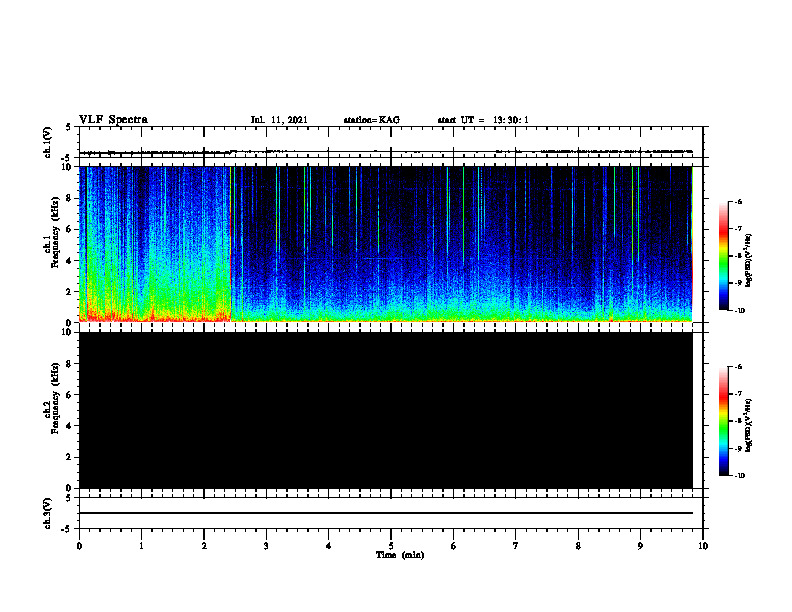Click the x-axis tick label "3" minutes

(x=266, y=546)
